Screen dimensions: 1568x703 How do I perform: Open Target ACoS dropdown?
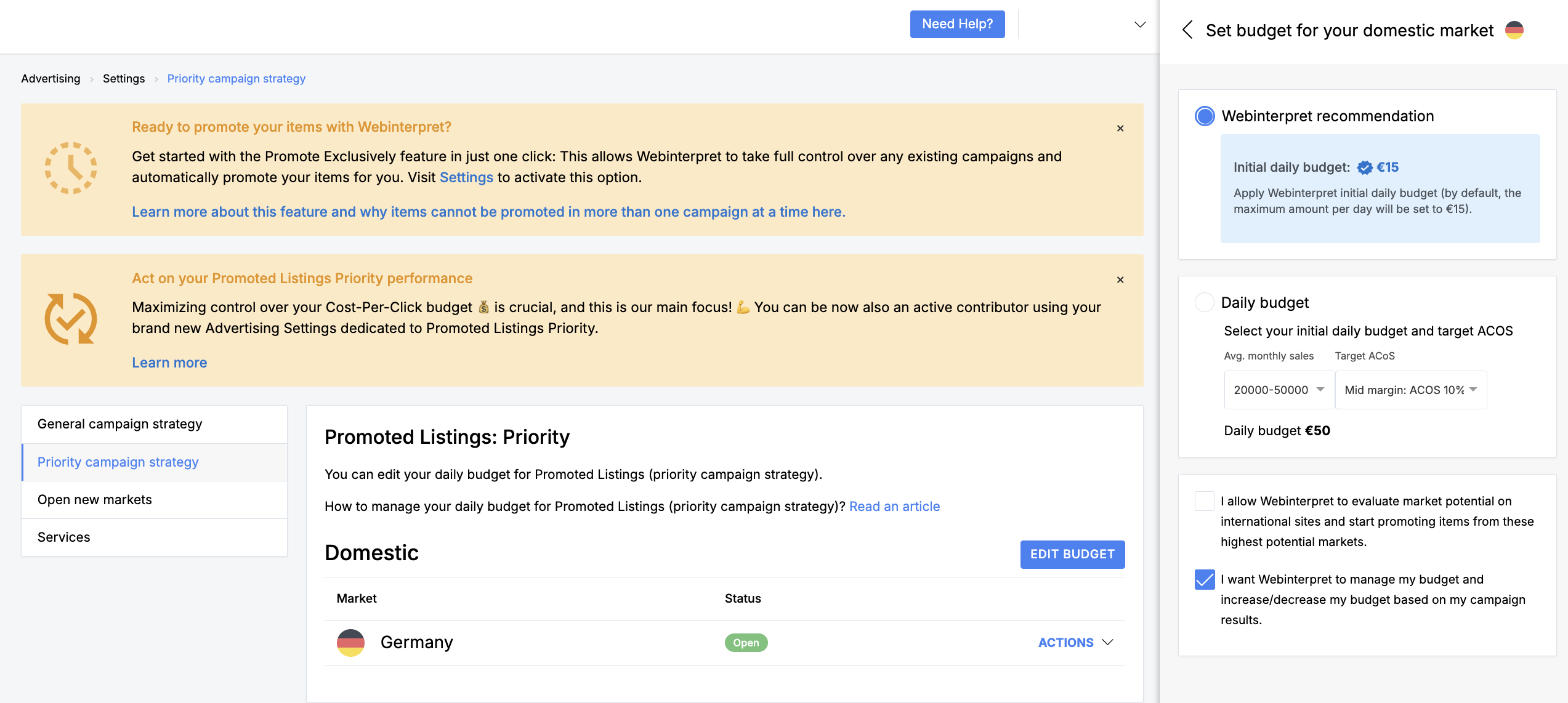[x=1411, y=390]
